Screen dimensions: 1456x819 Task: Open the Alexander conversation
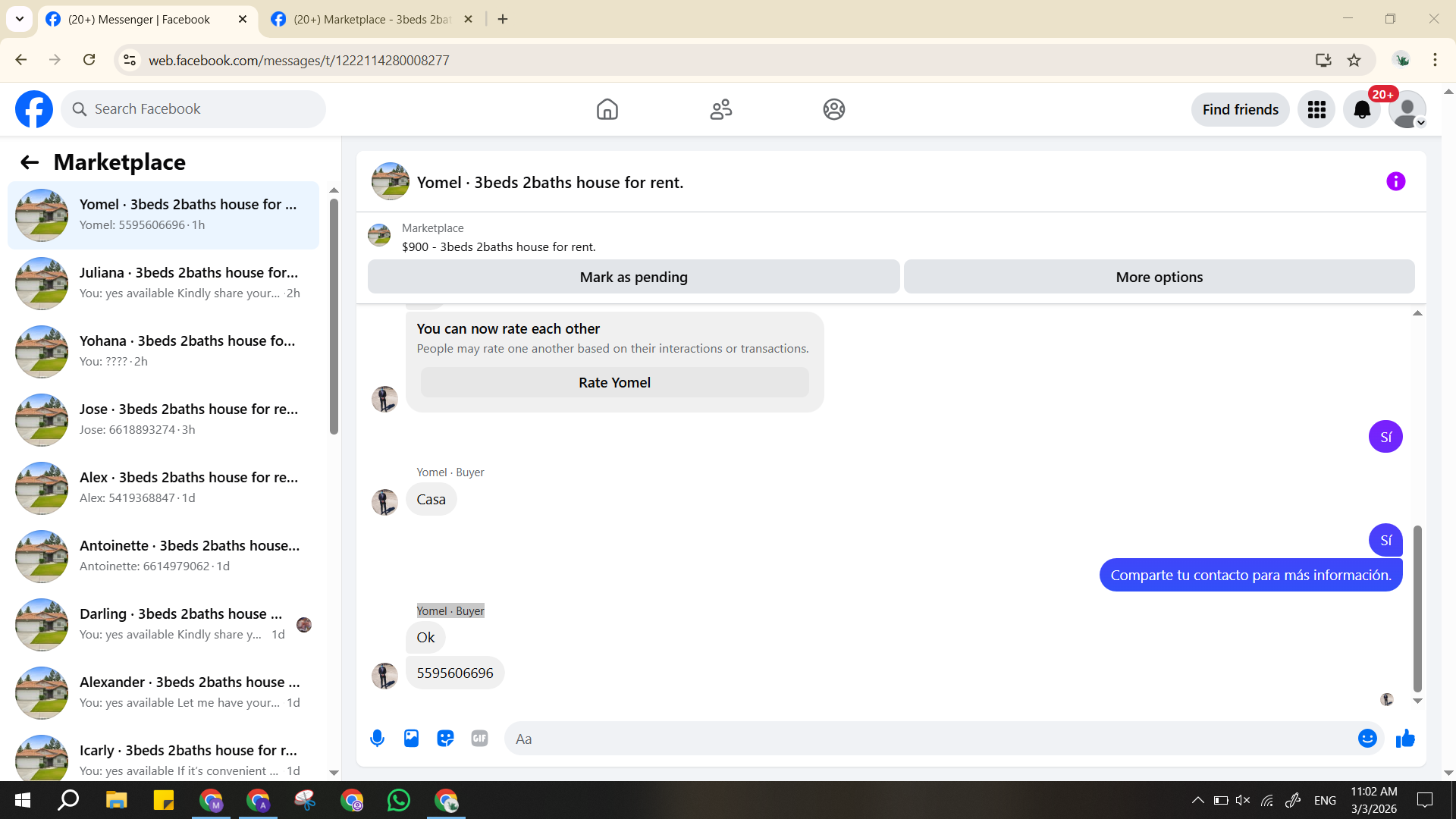pyautogui.click(x=163, y=692)
